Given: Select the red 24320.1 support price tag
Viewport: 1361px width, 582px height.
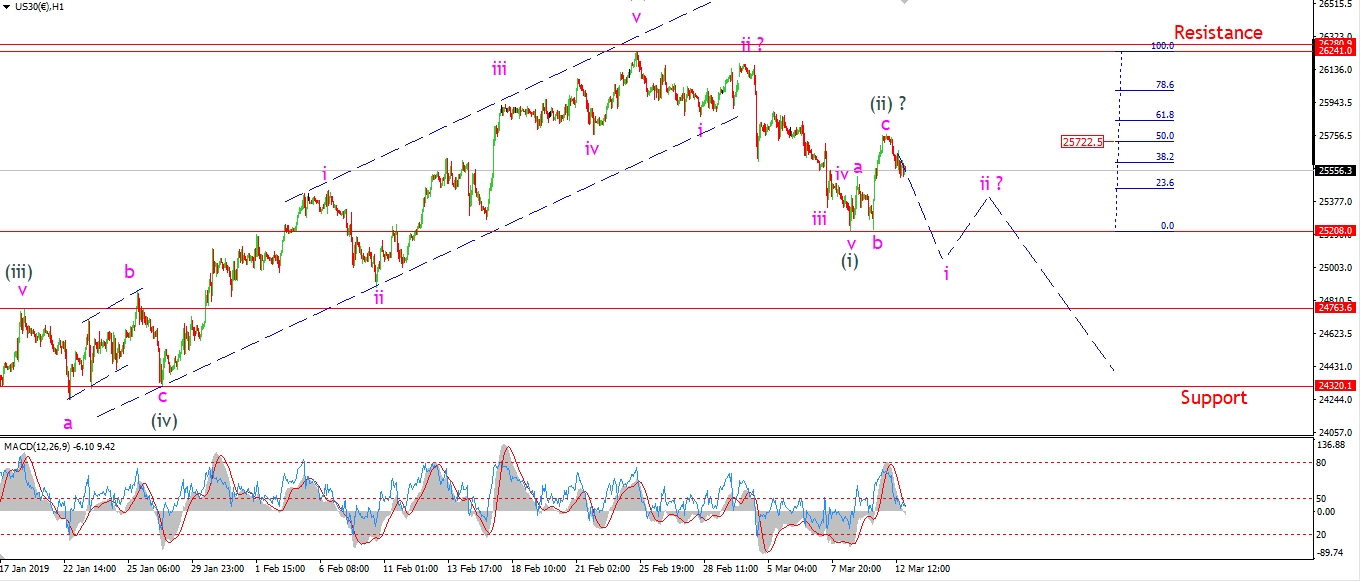Looking at the screenshot, I should coord(1336,386).
